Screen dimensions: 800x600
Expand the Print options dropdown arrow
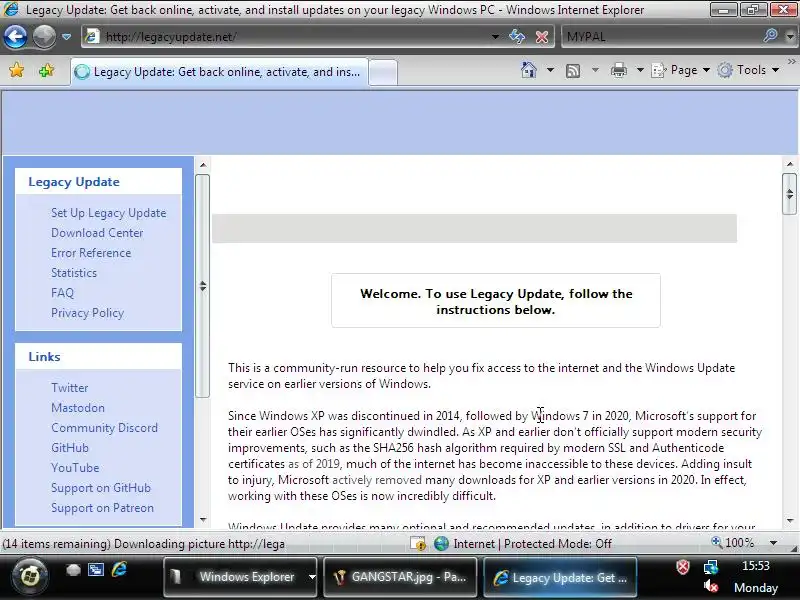click(640, 70)
